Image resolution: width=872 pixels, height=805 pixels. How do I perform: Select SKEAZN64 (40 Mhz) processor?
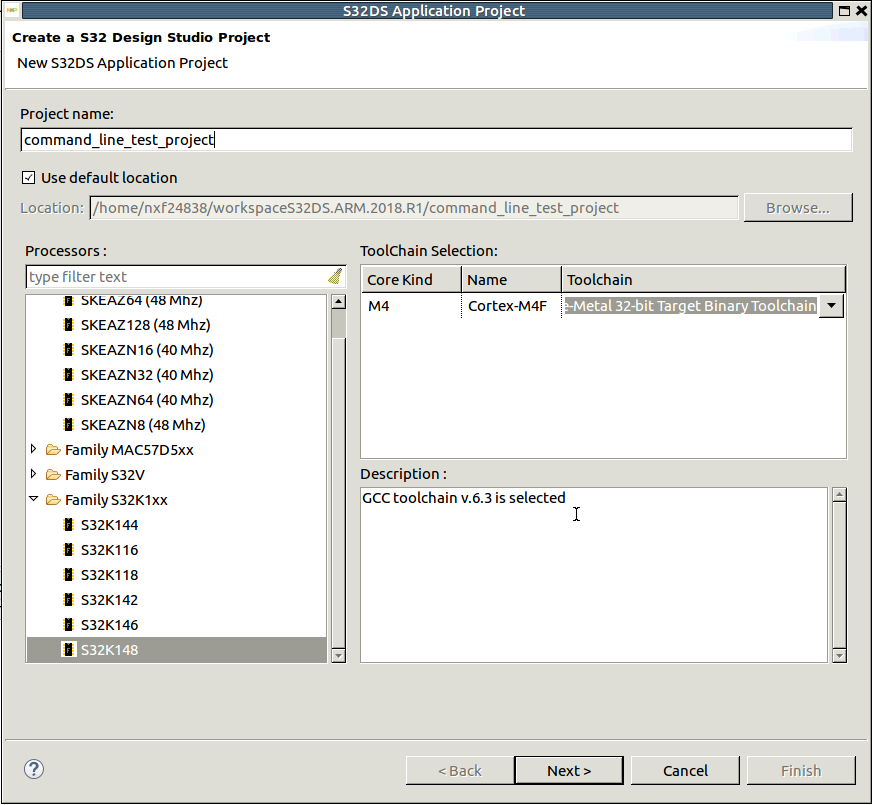tap(147, 400)
